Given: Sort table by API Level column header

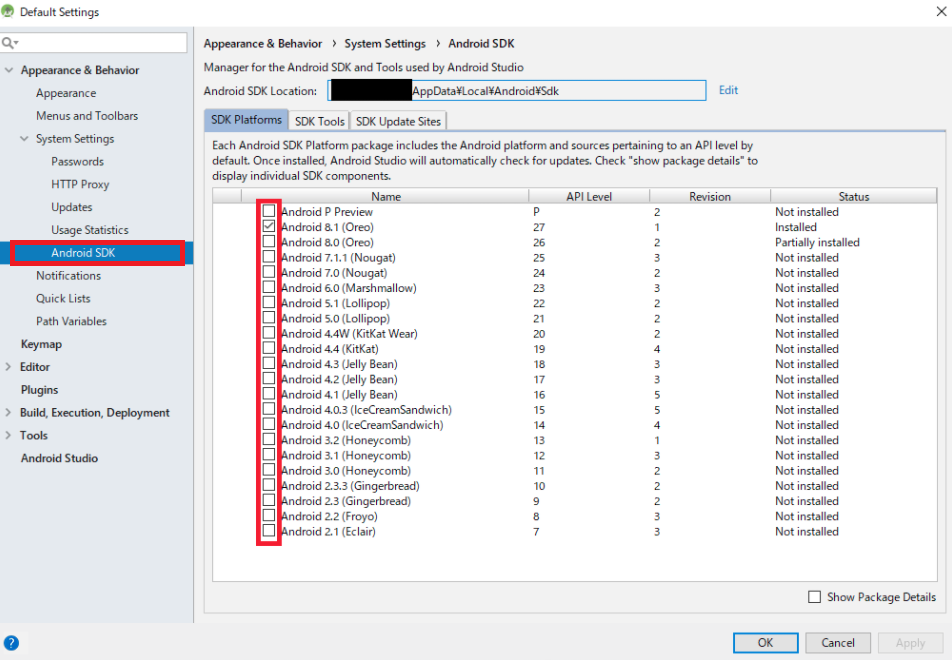Looking at the screenshot, I should [589, 196].
